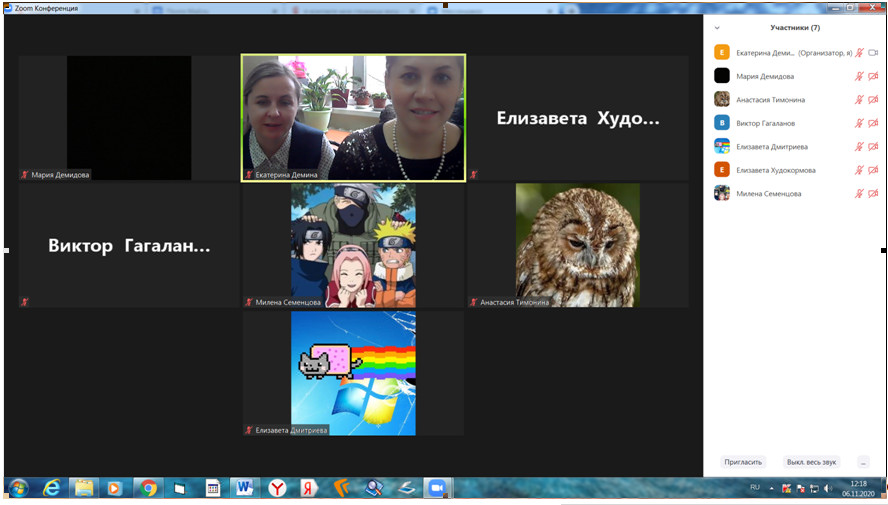Image resolution: width=888 pixels, height=505 pixels.
Task: Click the muted microphone icon for Виктор Гагаланов
Action: tap(858, 123)
